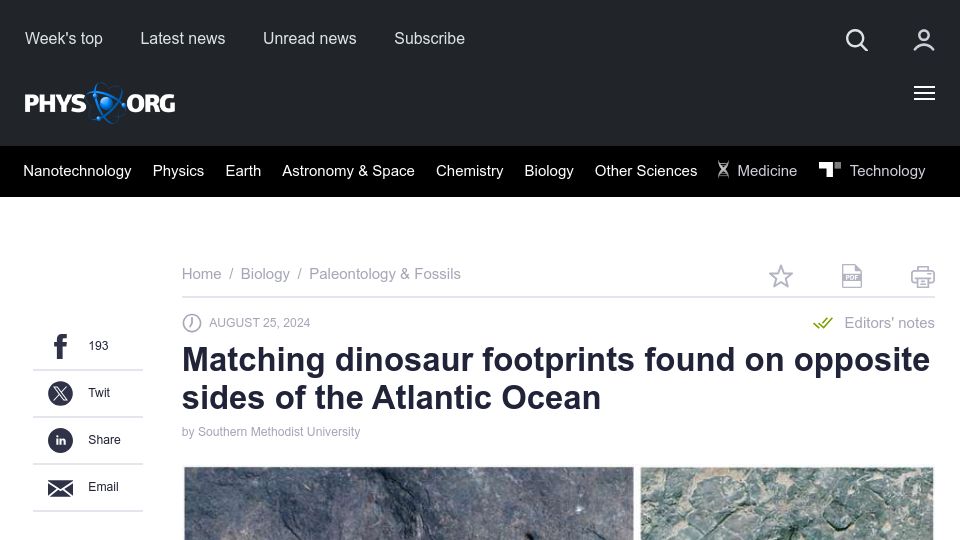Screen dimensions: 960x540
Task: Open the user account icon
Action: tap(923, 40)
